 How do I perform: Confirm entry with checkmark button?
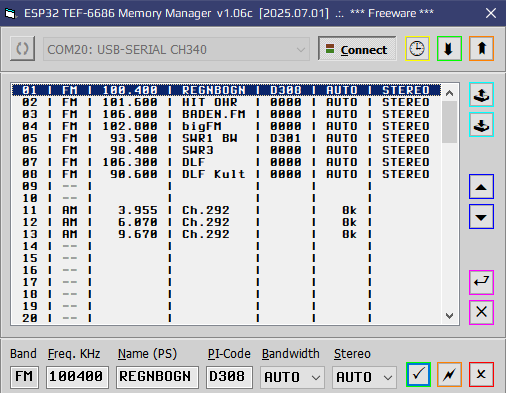coord(418,375)
